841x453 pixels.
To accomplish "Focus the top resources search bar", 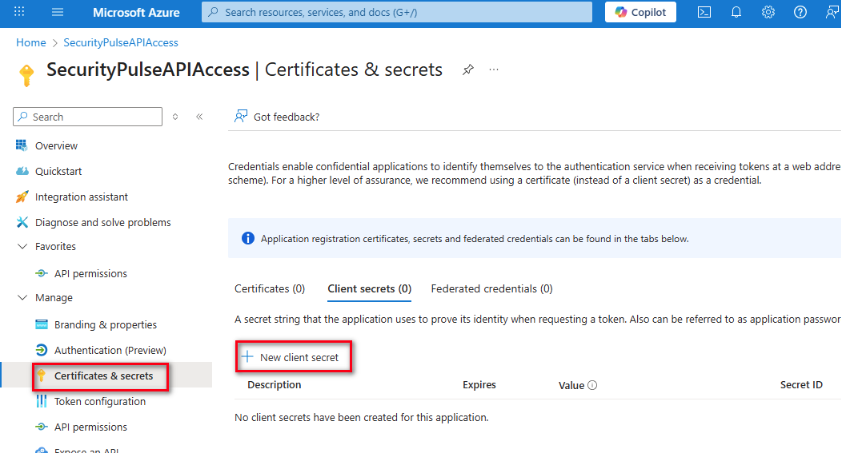I will coord(397,12).
